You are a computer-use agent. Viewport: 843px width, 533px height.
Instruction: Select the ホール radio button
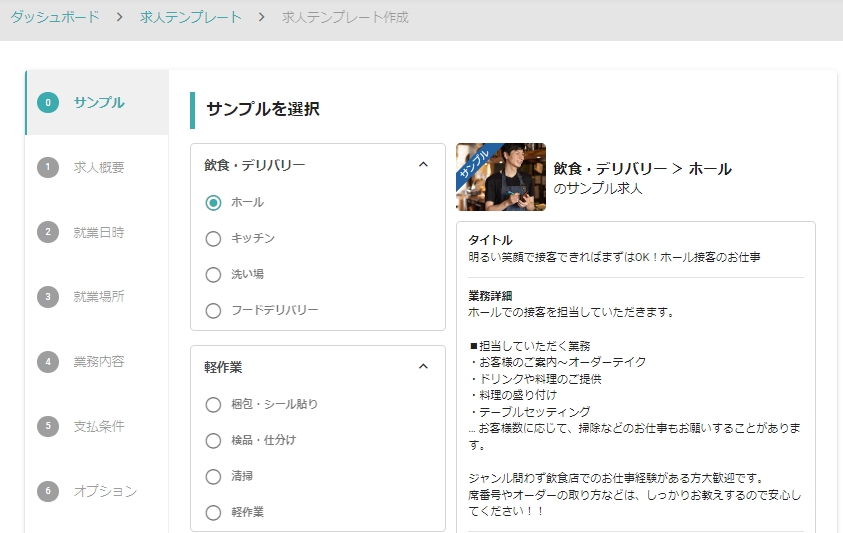coord(213,202)
